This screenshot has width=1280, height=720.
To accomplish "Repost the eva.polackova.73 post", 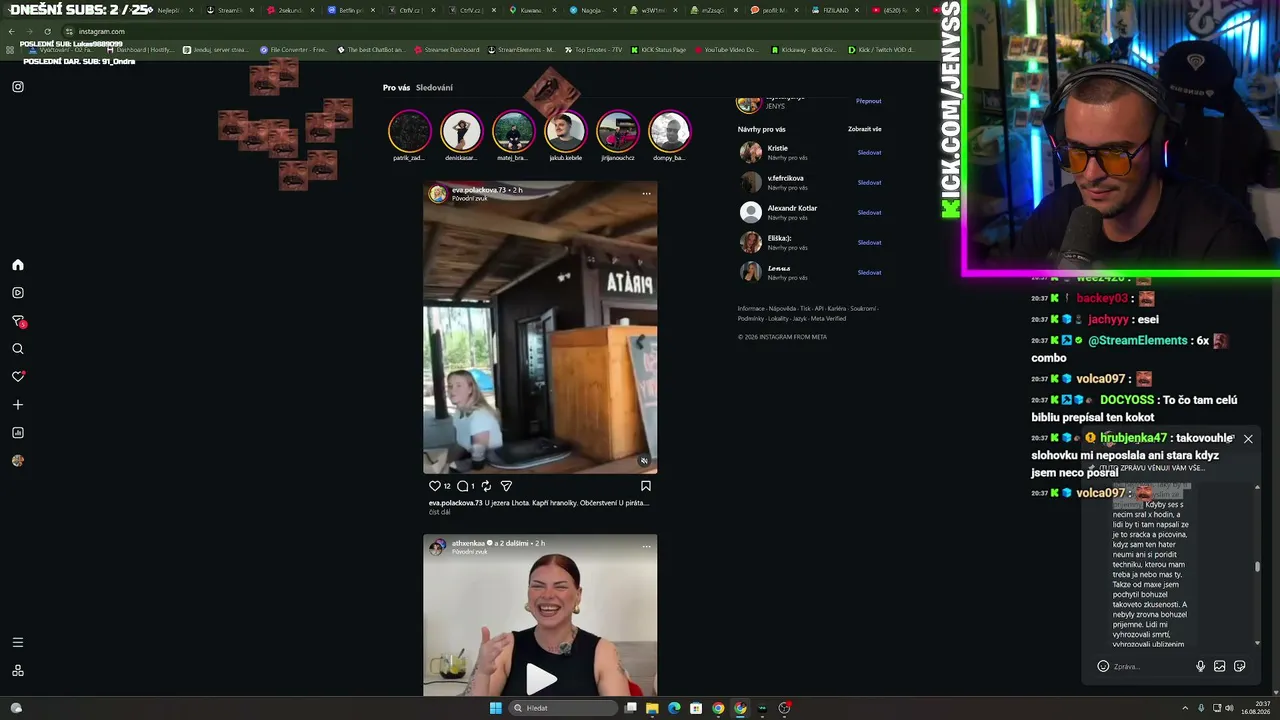I will tap(486, 486).
